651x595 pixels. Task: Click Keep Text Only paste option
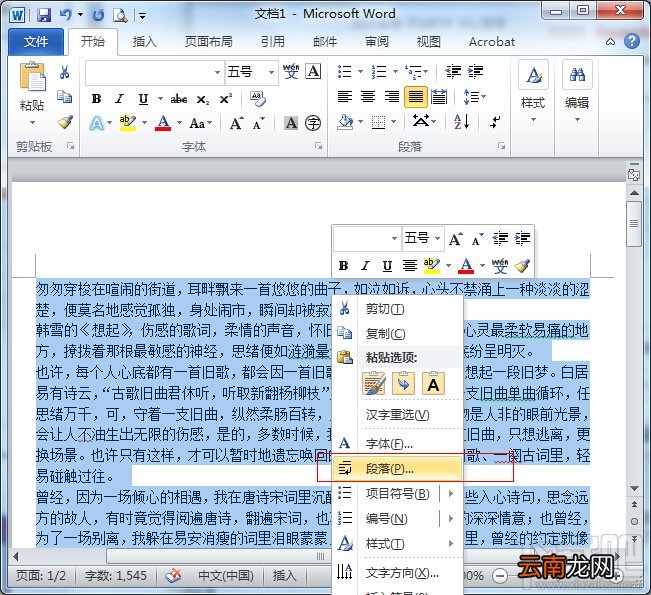coord(433,383)
